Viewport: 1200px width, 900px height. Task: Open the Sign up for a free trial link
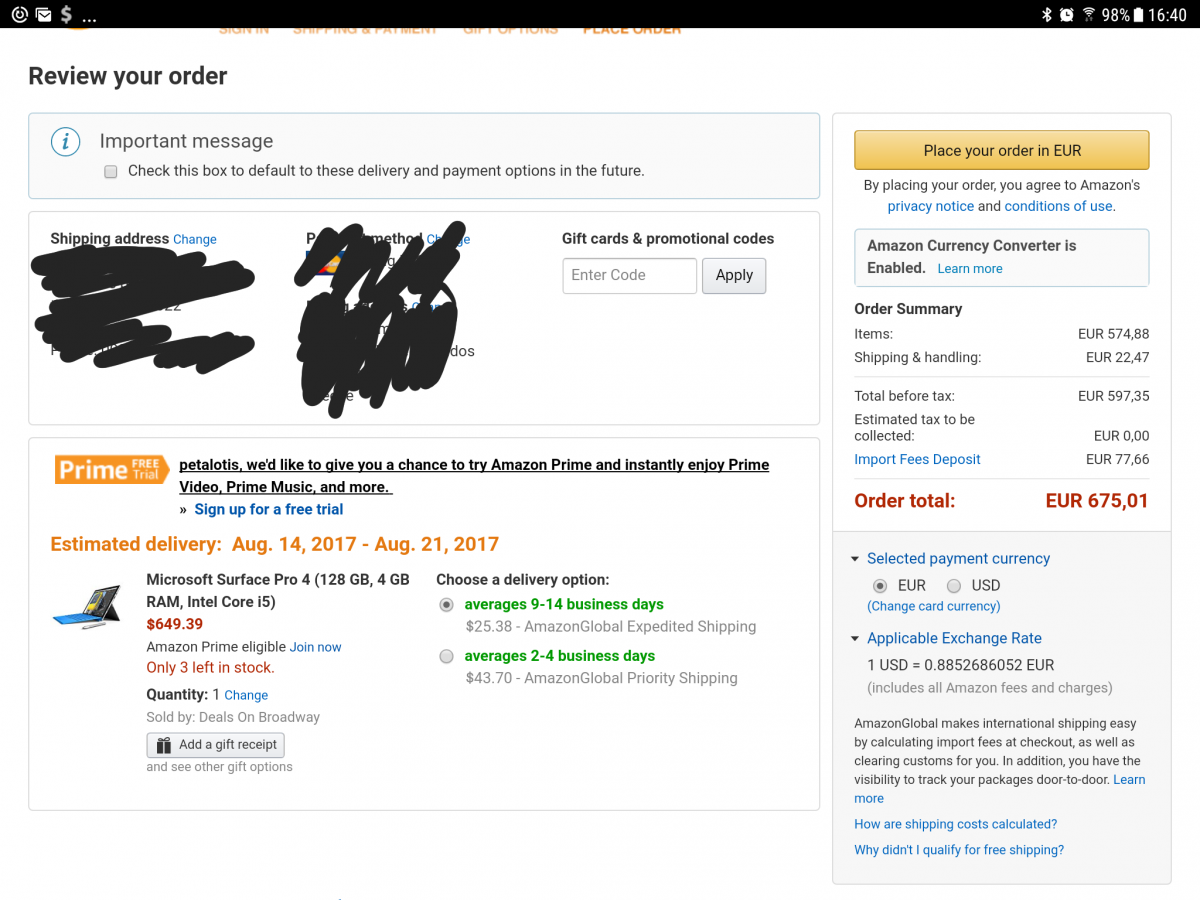pyautogui.click(x=269, y=509)
